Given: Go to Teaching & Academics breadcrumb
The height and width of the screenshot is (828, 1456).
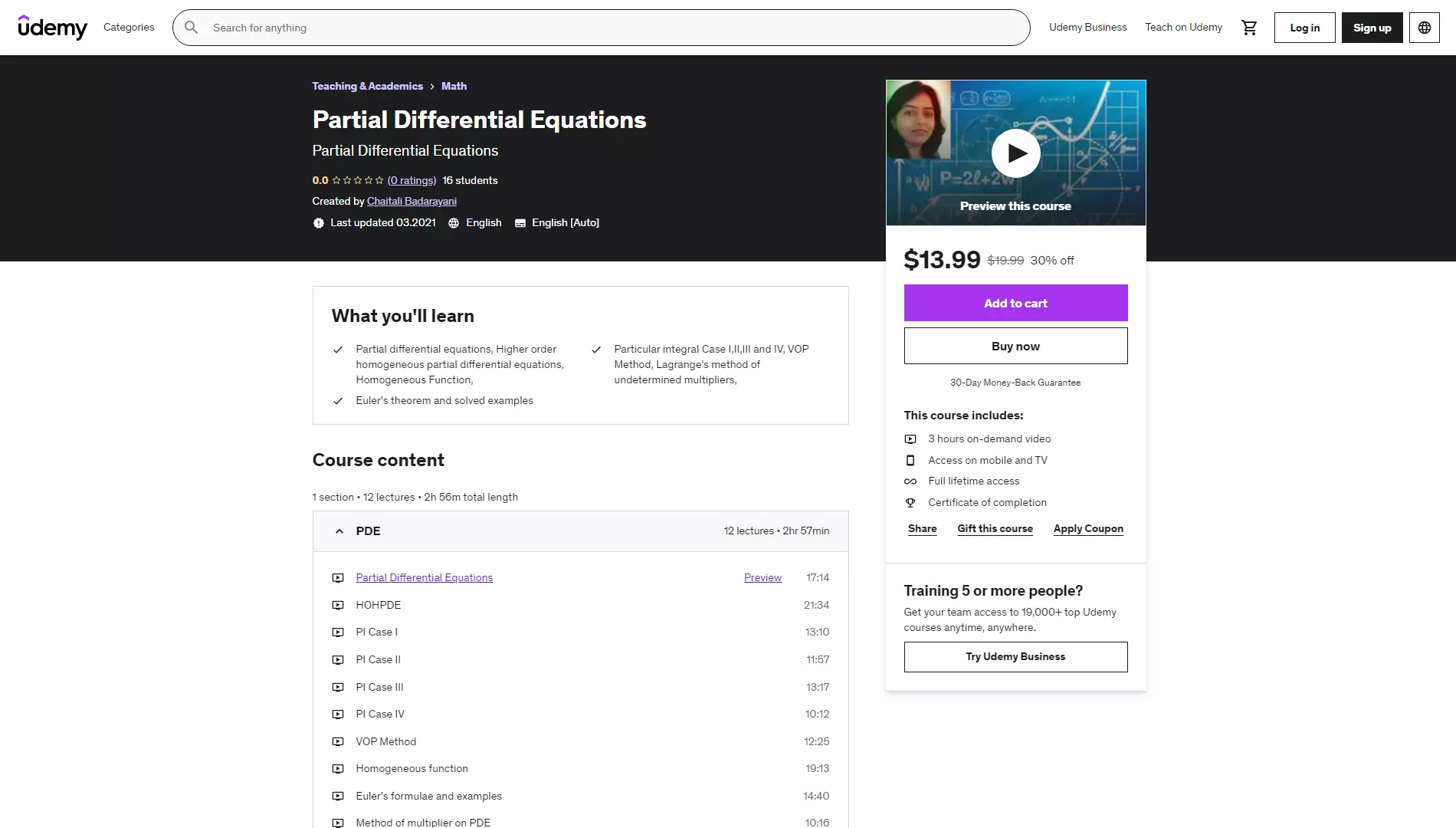Looking at the screenshot, I should pyautogui.click(x=367, y=86).
